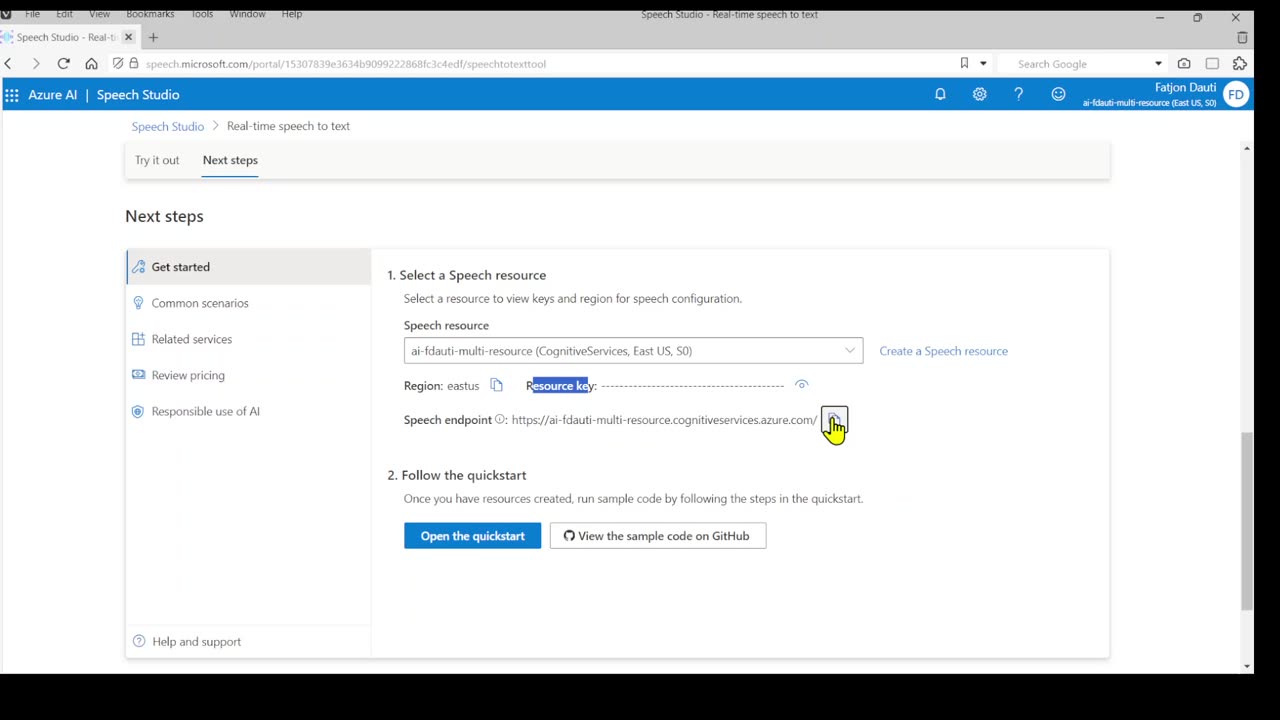Copy the eastus region value

[x=496, y=385]
